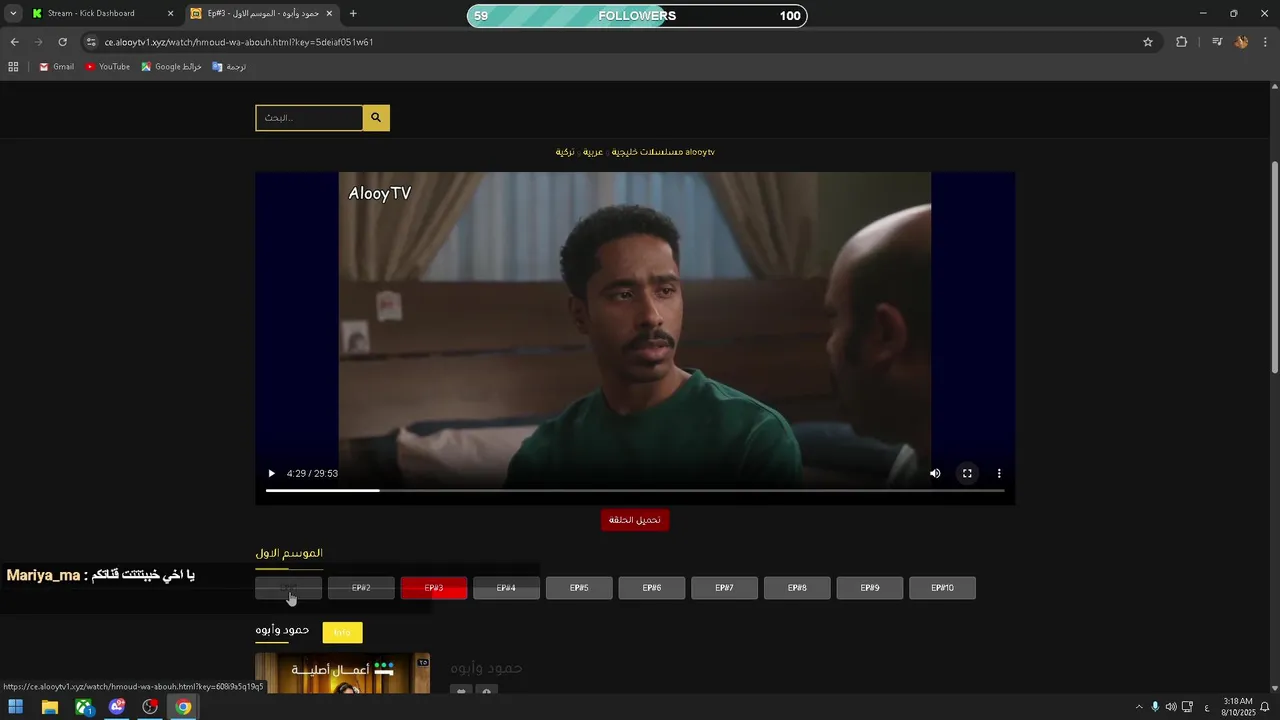Enter fullscreen video mode

967,474
